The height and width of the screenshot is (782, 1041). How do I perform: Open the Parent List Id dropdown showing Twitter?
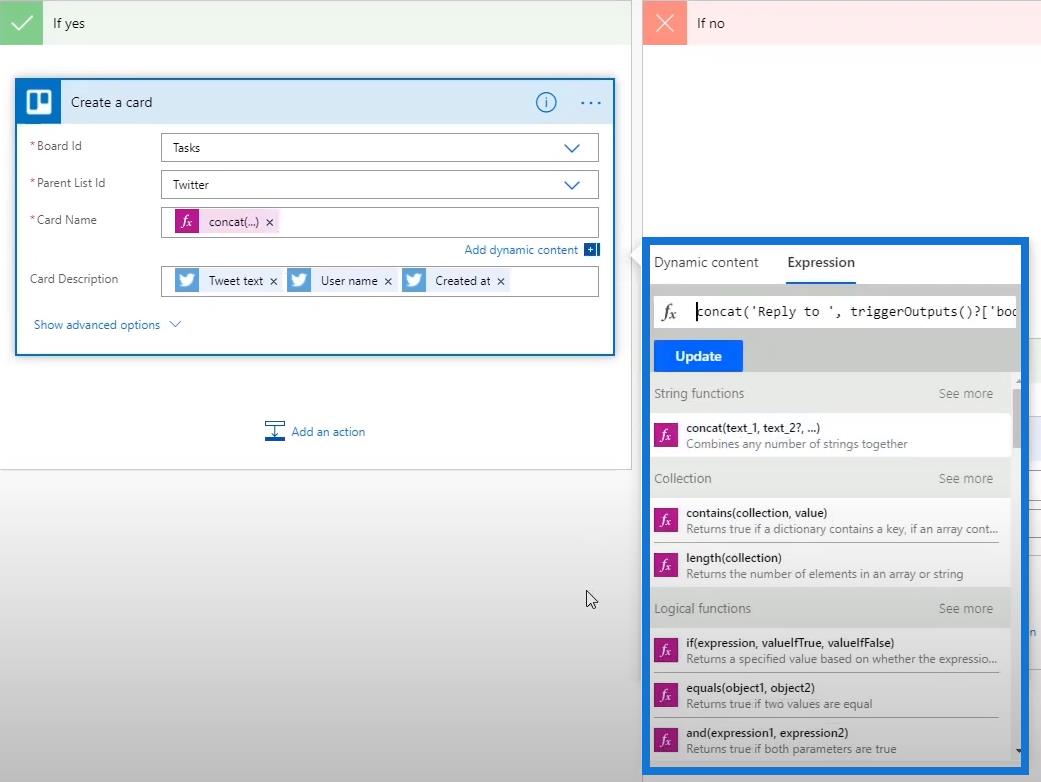point(379,185)
